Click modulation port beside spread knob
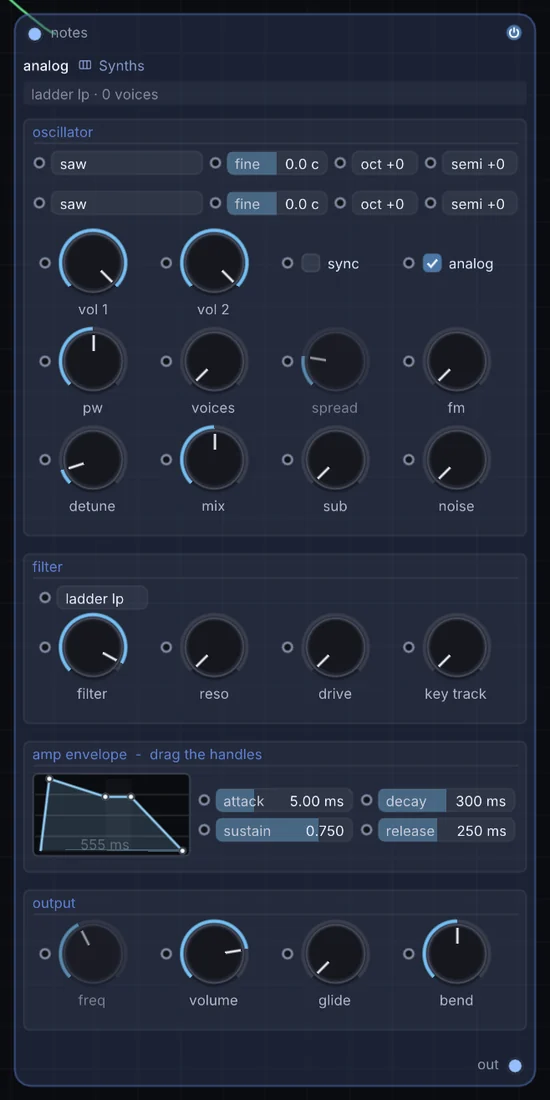 coord(288,361)
